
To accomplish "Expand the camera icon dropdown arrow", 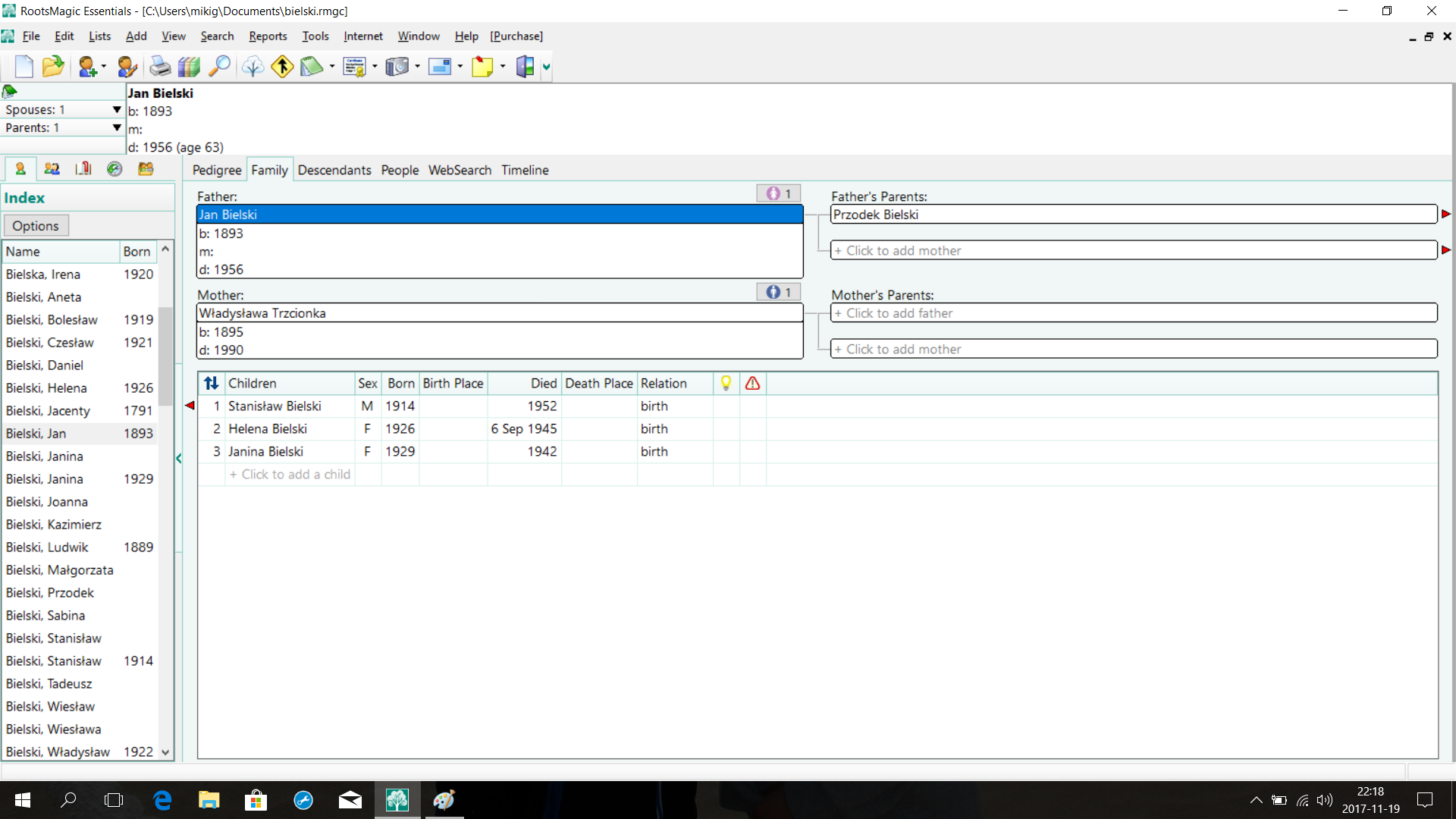I will (418, 67).
